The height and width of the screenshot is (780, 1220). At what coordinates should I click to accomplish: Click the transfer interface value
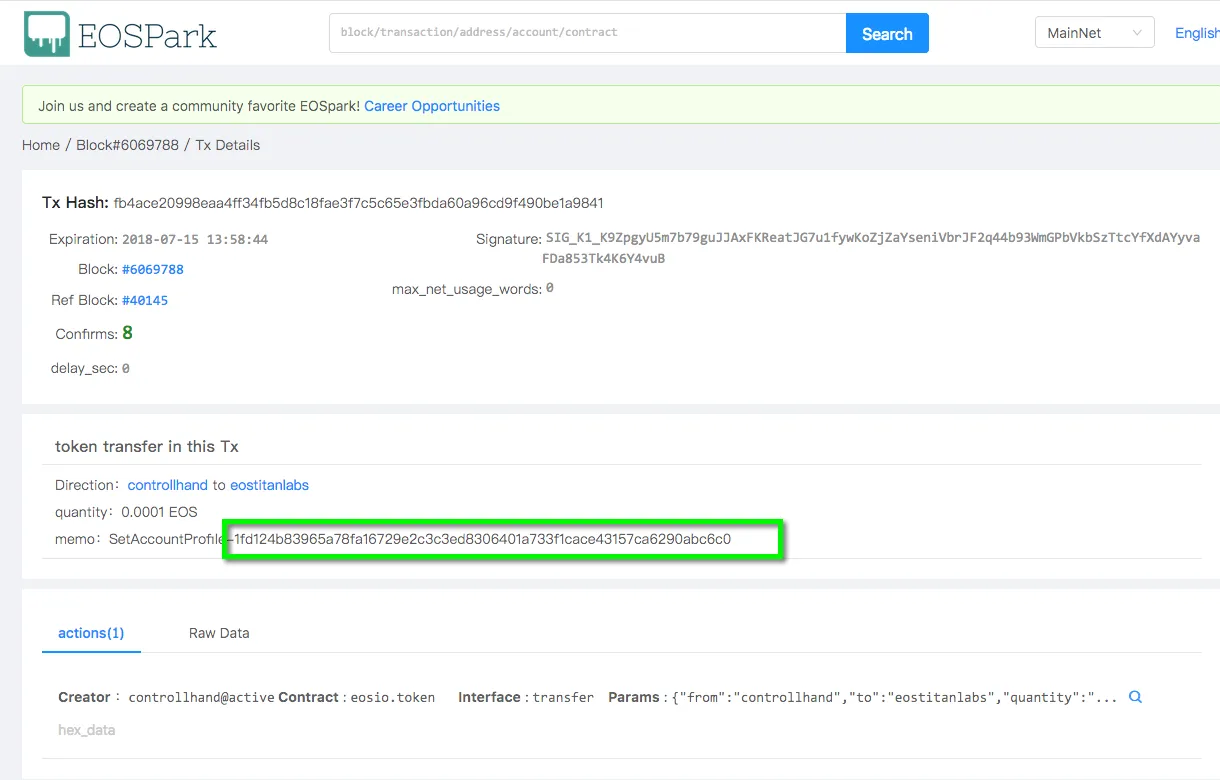[x=563, y=697]
